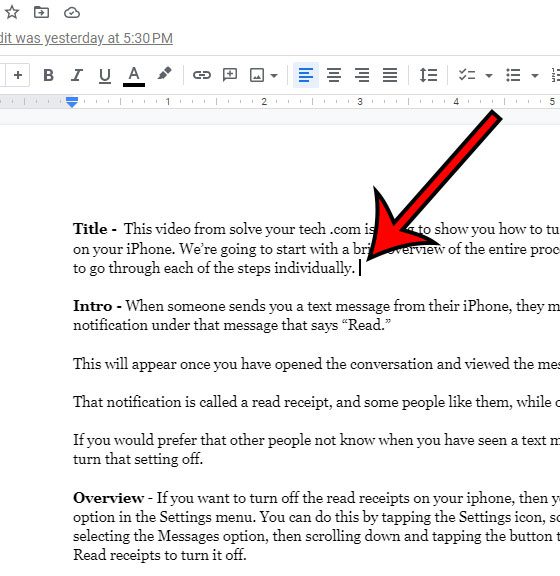Click the line starting "on your iPhone. We're going"
Viewport: 560px width, 576px height.
pyautogui.click(x=316, y=249)
